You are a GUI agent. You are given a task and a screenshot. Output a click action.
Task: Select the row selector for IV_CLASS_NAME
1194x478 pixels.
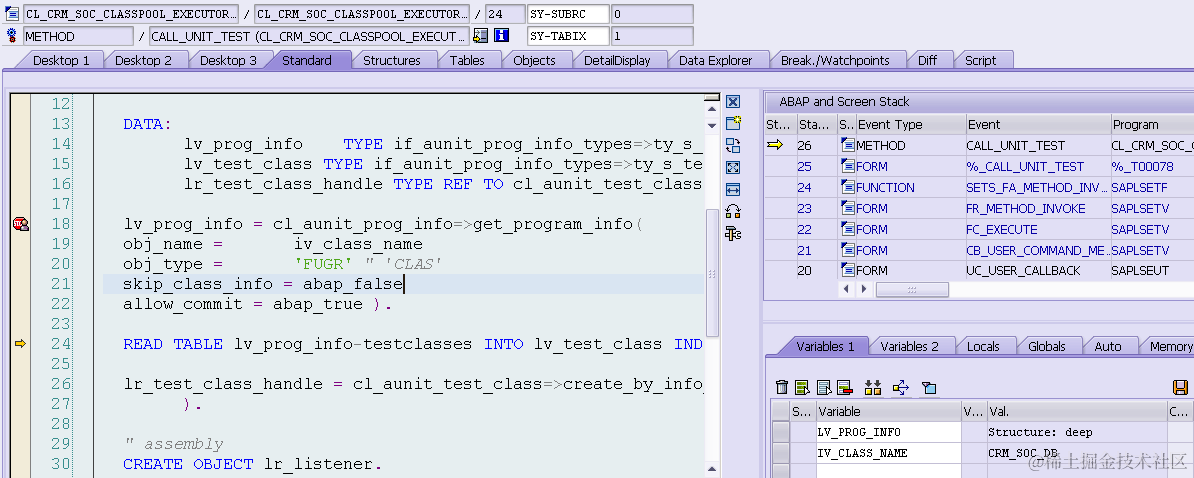pos(781,453)
